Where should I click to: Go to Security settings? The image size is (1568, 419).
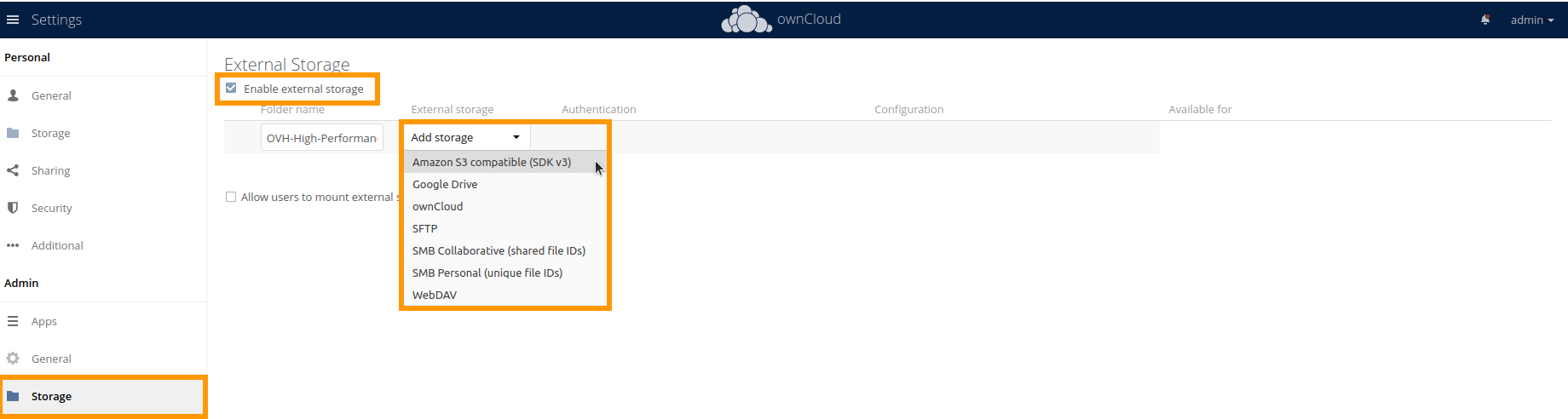point(52,209)
